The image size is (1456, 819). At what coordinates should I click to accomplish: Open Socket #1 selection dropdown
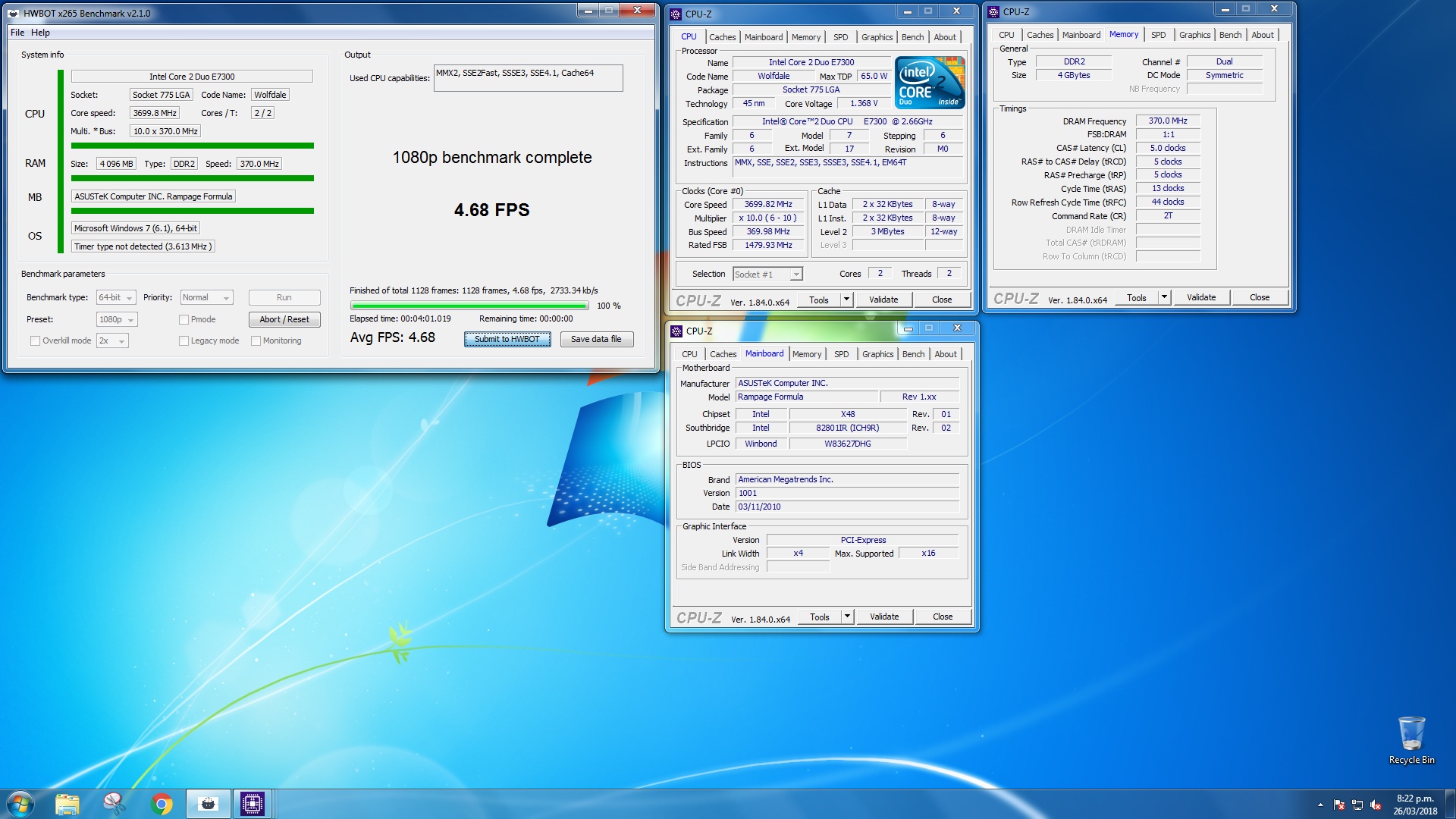click(767, 275)
